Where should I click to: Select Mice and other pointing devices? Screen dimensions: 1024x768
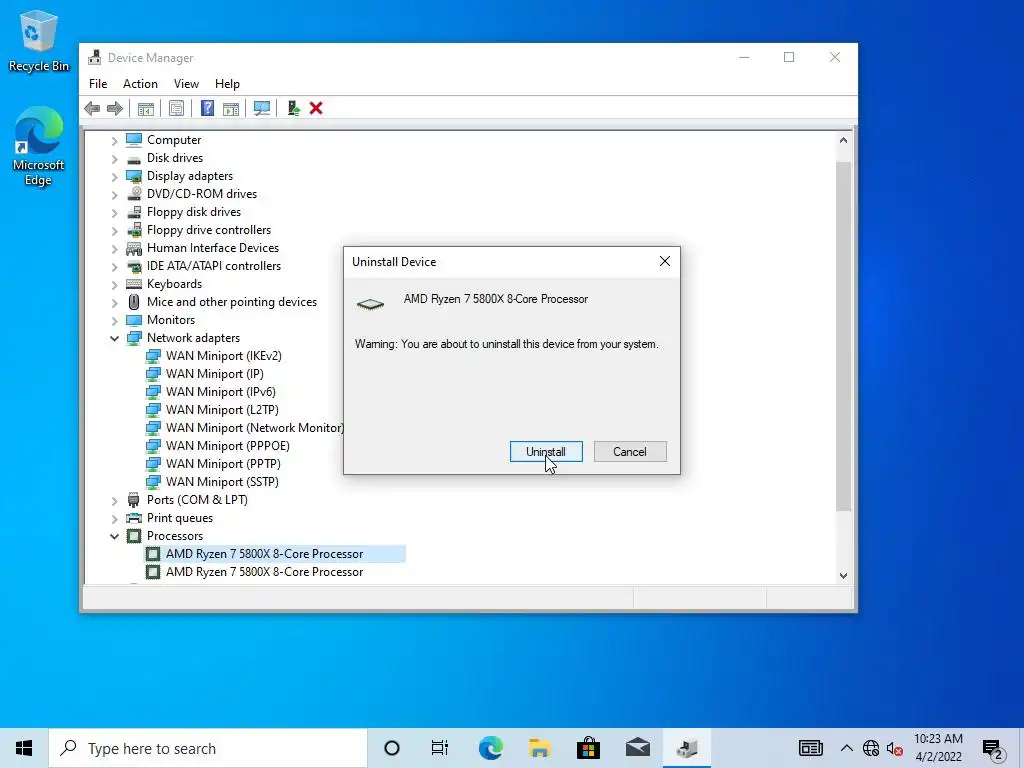pos(231,302)
